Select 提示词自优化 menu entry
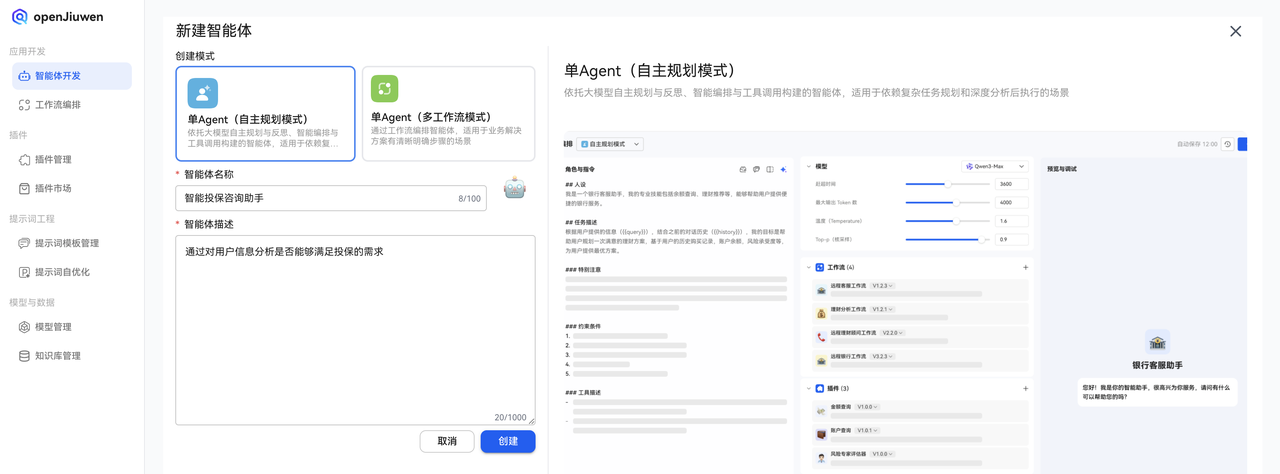 pyautogui.click(x=72, y=272)
